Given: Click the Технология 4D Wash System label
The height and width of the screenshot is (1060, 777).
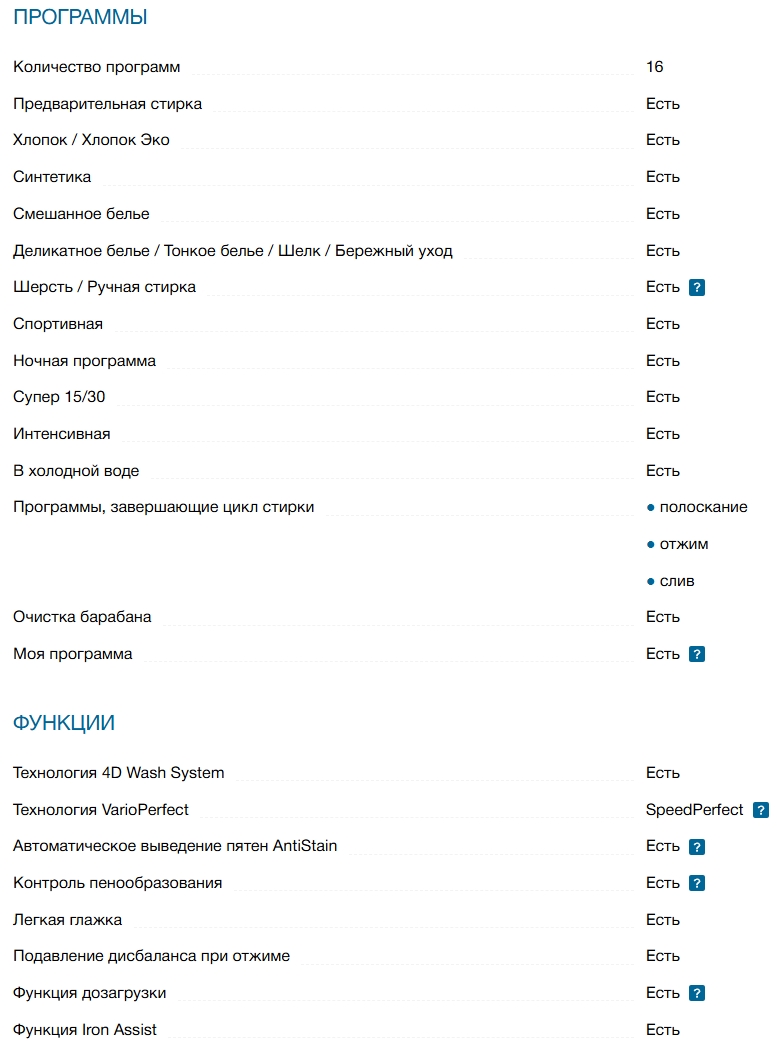Looking at the screenshot, I should (x=119, y=773).
